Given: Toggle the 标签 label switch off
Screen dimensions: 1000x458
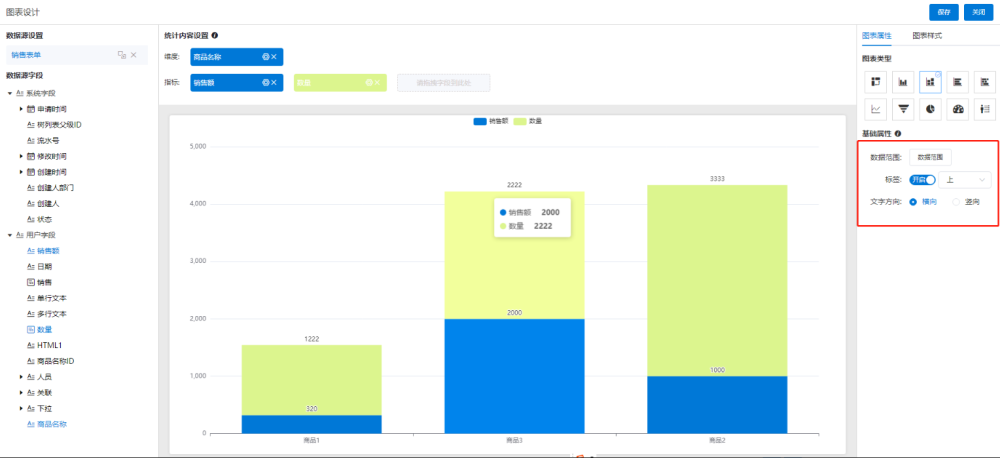Looking at the screenshot, I should click(921, 179).
